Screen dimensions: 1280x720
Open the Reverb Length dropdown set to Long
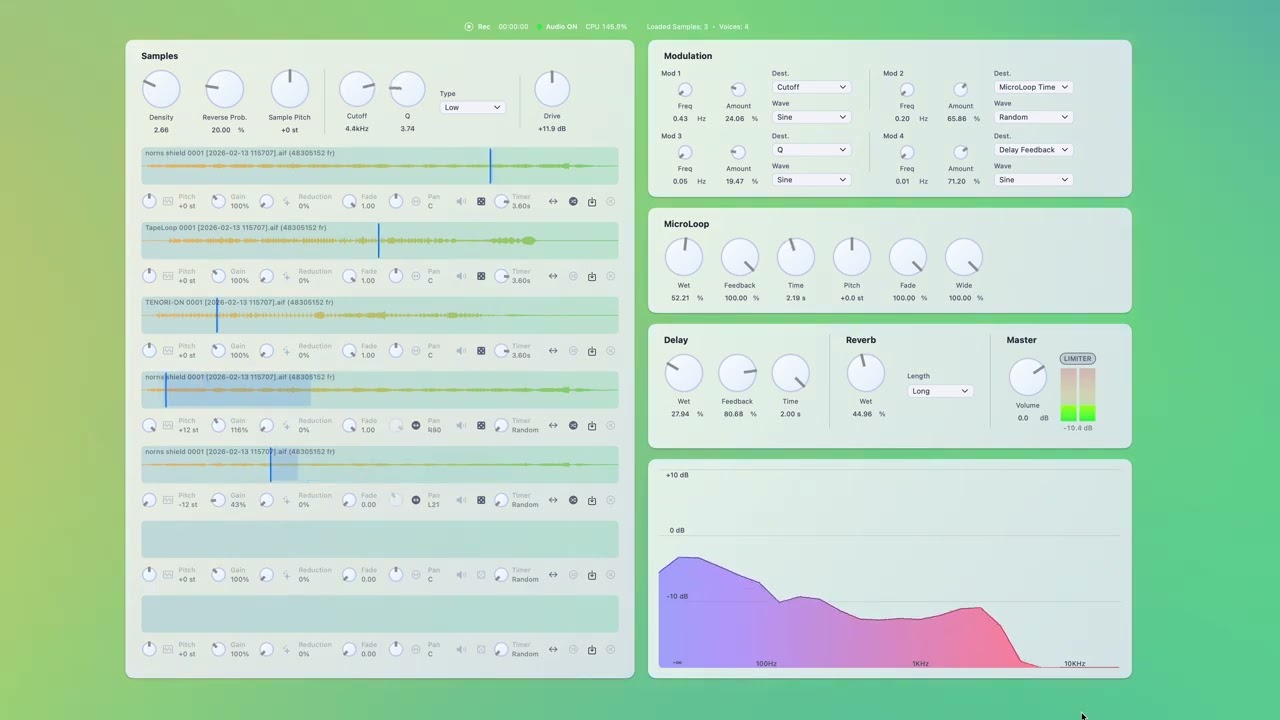[940, 391]
